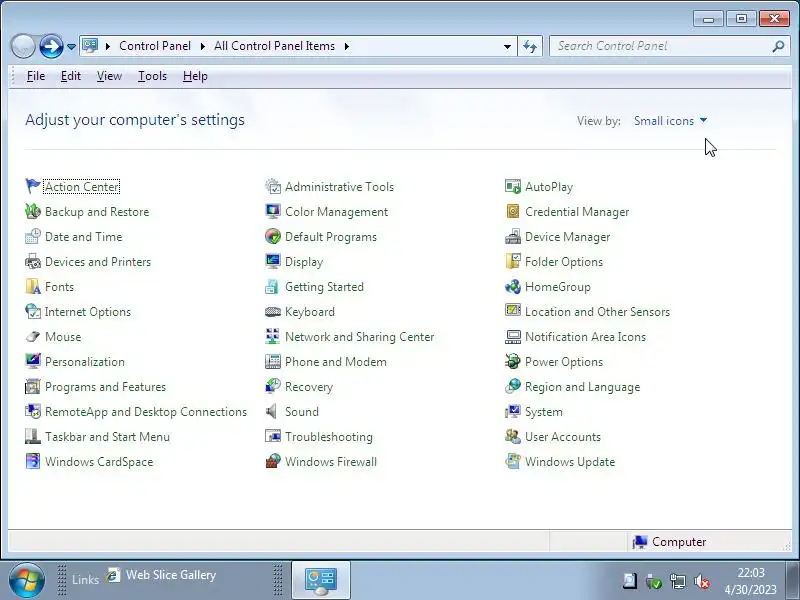
Task: Click the Windows CardSpace icon
Action: tap(33, 461)
